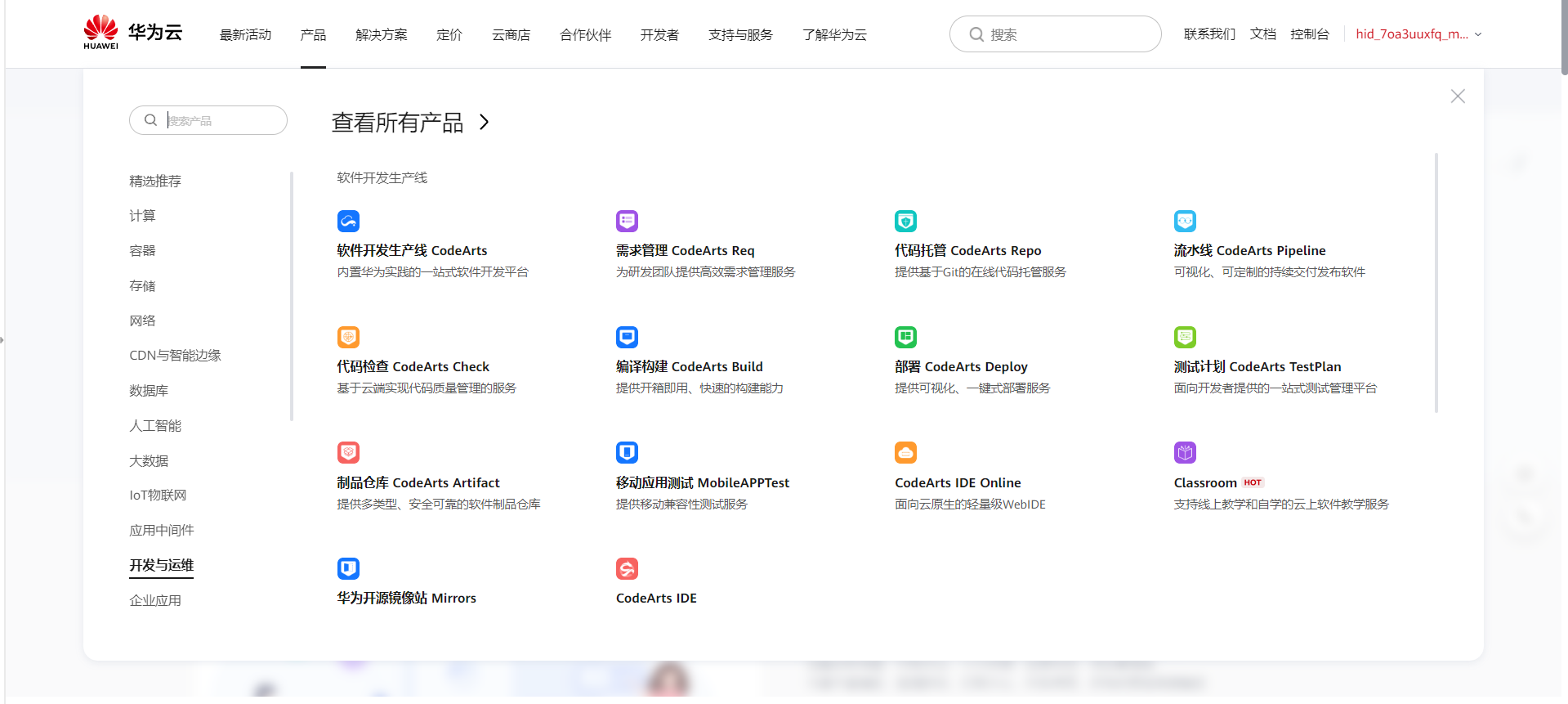This screenshot has height=704, width=1568.
Task: Click the Huawei Cloud logo
Action: tap(133, 33)
